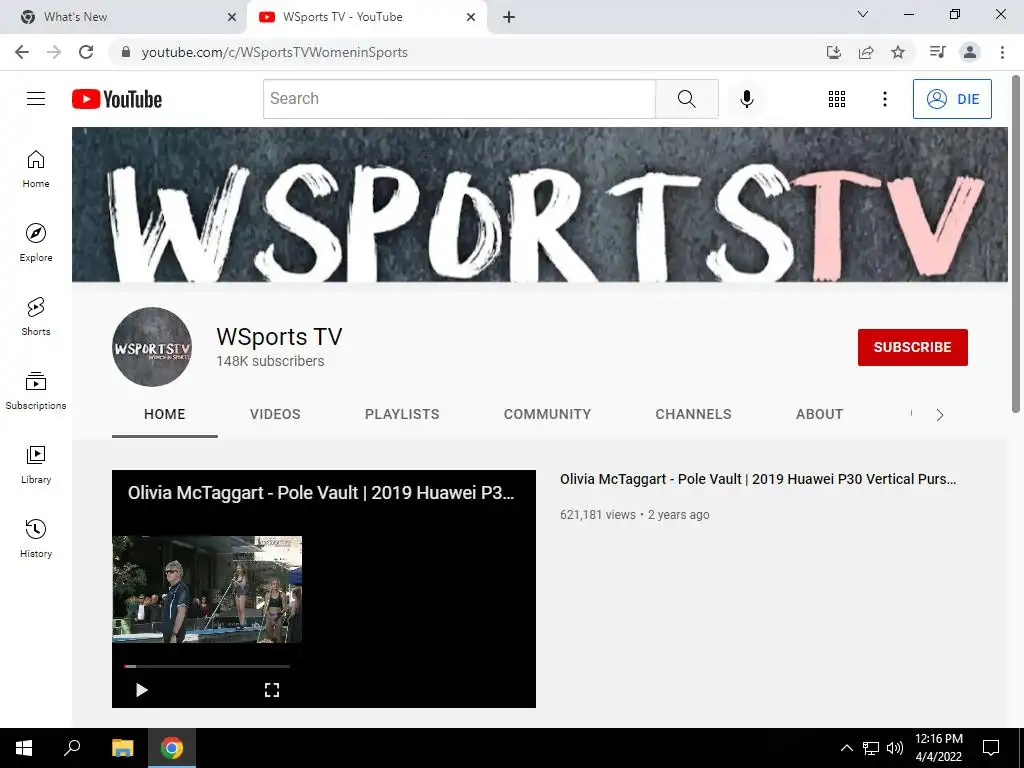Switch to the VIDEOS tab
Image resolution: width=1024 pixels, height=768 pixels.
tap(275, 414)
